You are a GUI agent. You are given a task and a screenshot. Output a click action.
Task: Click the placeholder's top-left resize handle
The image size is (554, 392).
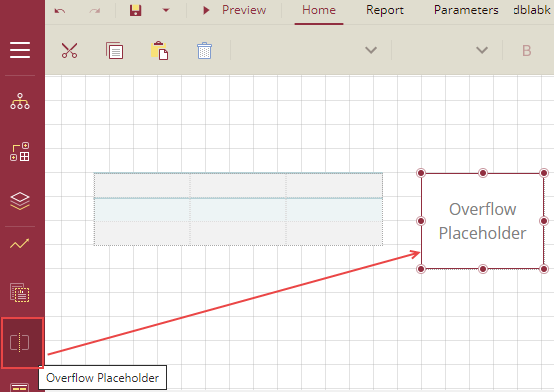pos(421,173)
